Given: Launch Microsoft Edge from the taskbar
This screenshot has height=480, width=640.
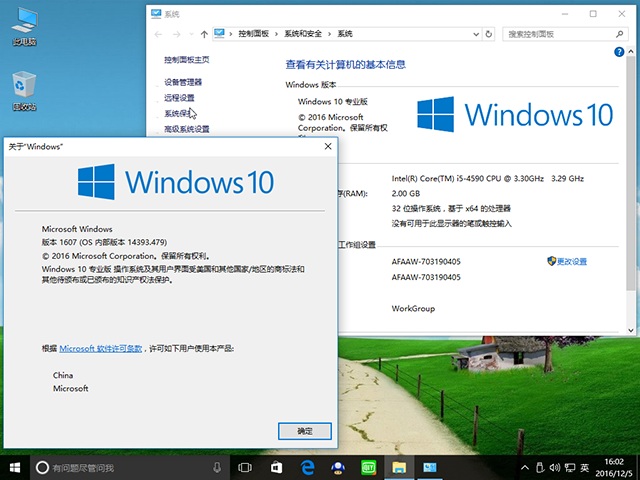Looking at the screenshot, I should tap(306, 467).
